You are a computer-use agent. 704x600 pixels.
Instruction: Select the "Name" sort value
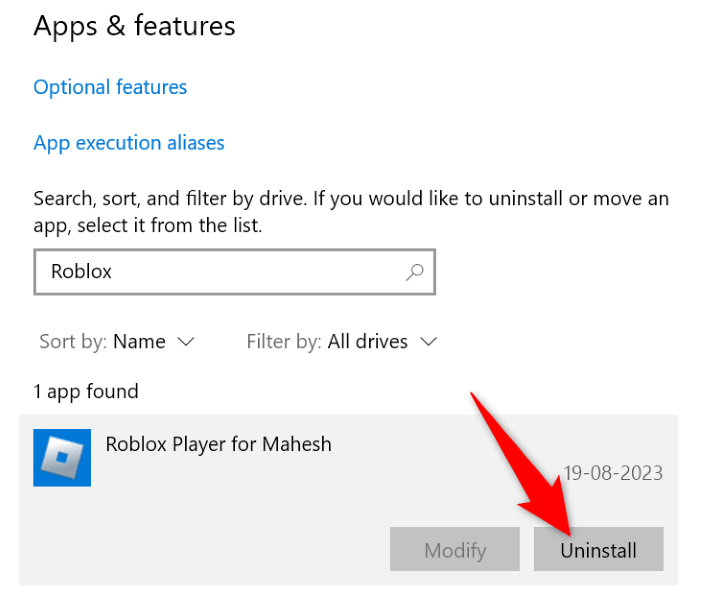coord(139,342)
